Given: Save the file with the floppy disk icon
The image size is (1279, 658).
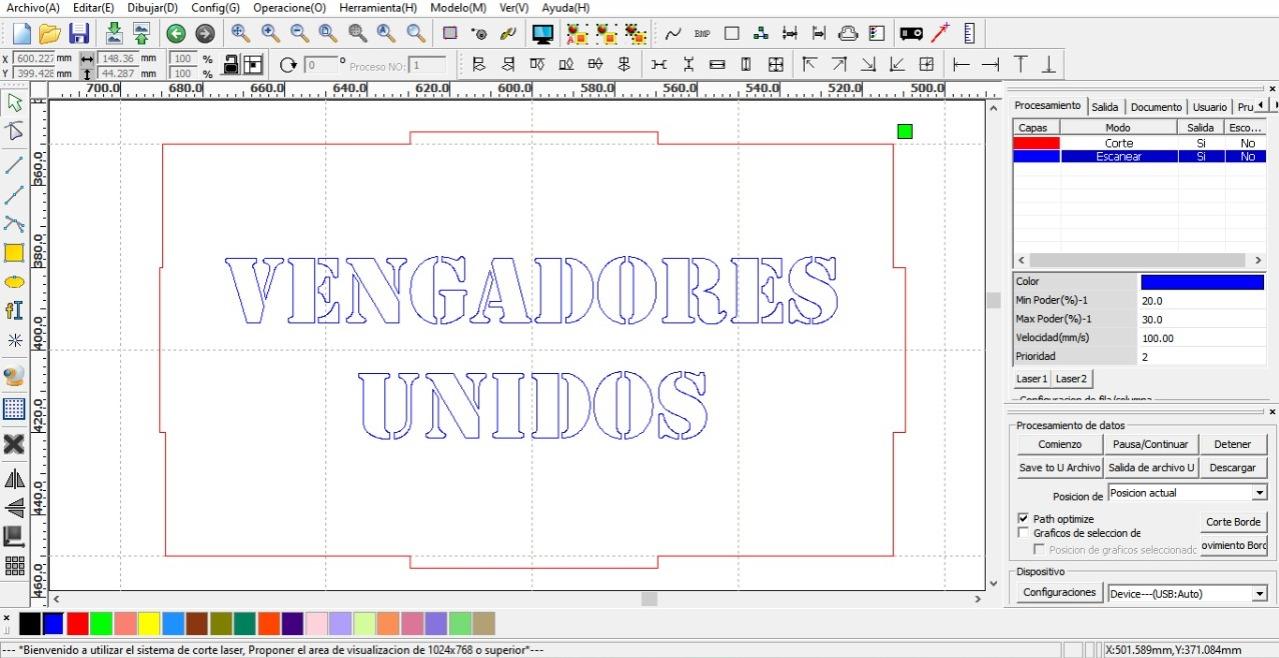Looking at the screenshot, I should (x=79, y=34).
